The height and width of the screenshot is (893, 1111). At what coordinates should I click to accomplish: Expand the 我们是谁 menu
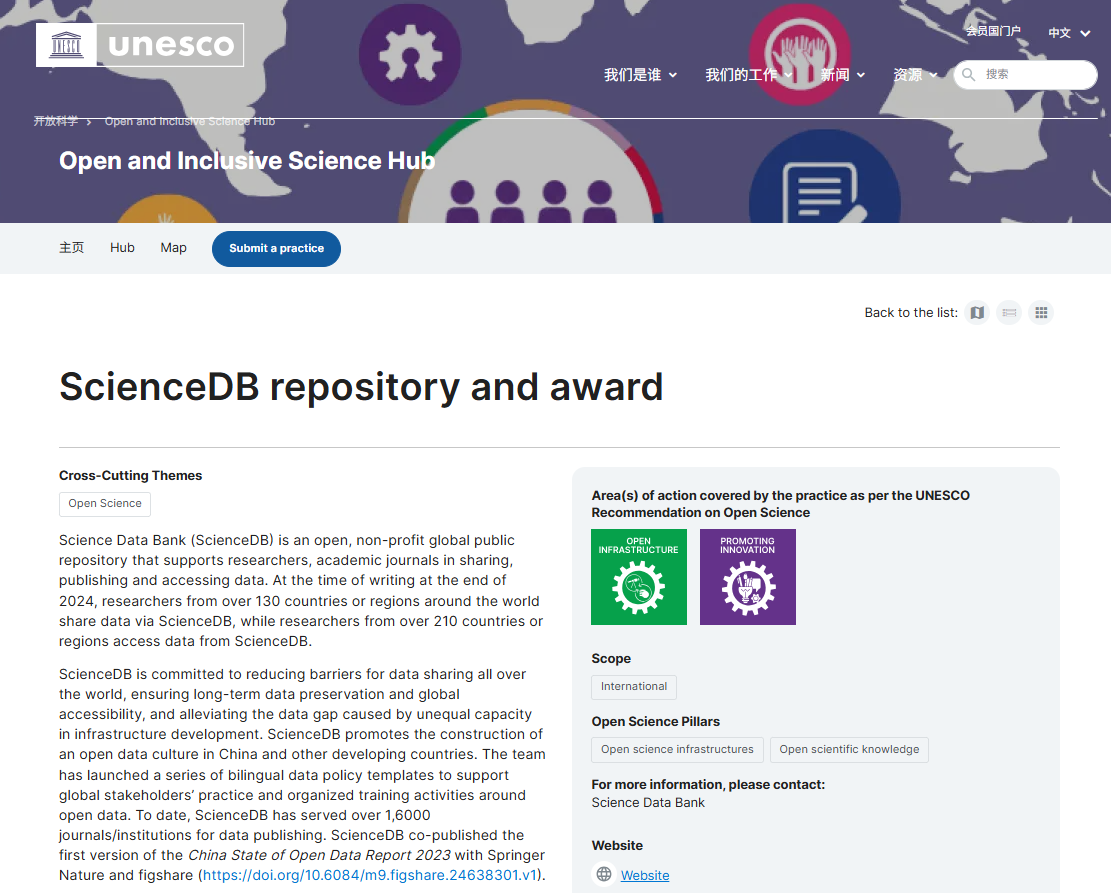(x=641, y=74)
